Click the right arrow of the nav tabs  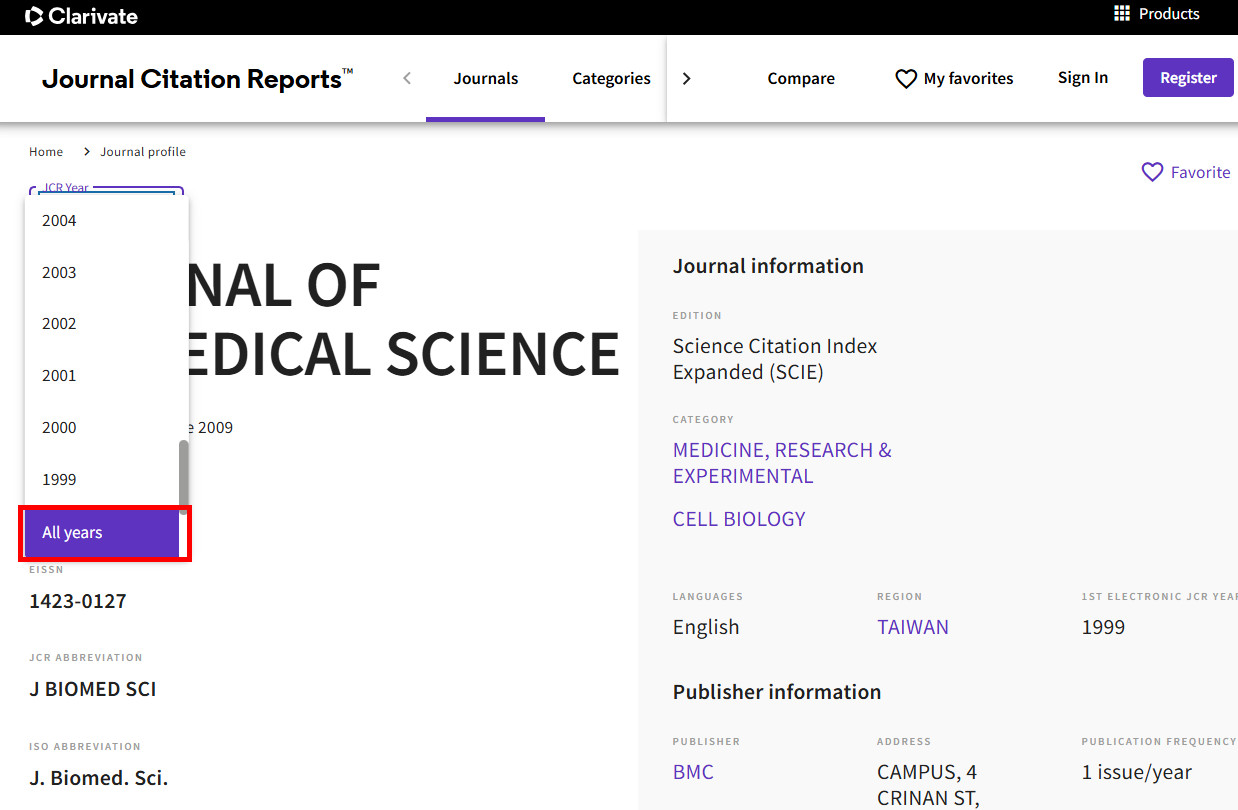pyautogui.click(x=686, y=78)
